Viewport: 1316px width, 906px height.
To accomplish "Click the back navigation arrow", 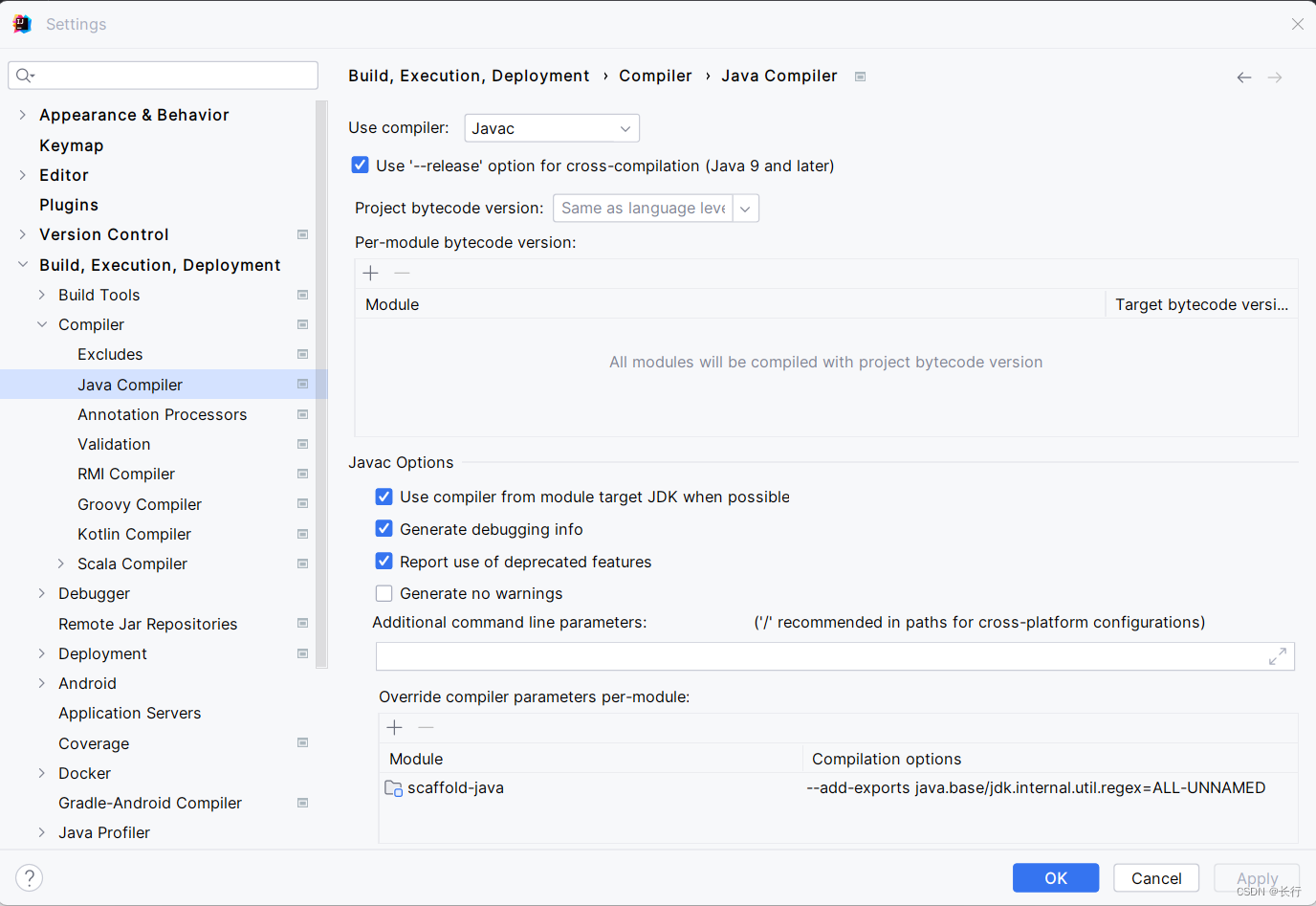I will [x=1243, y=77].
